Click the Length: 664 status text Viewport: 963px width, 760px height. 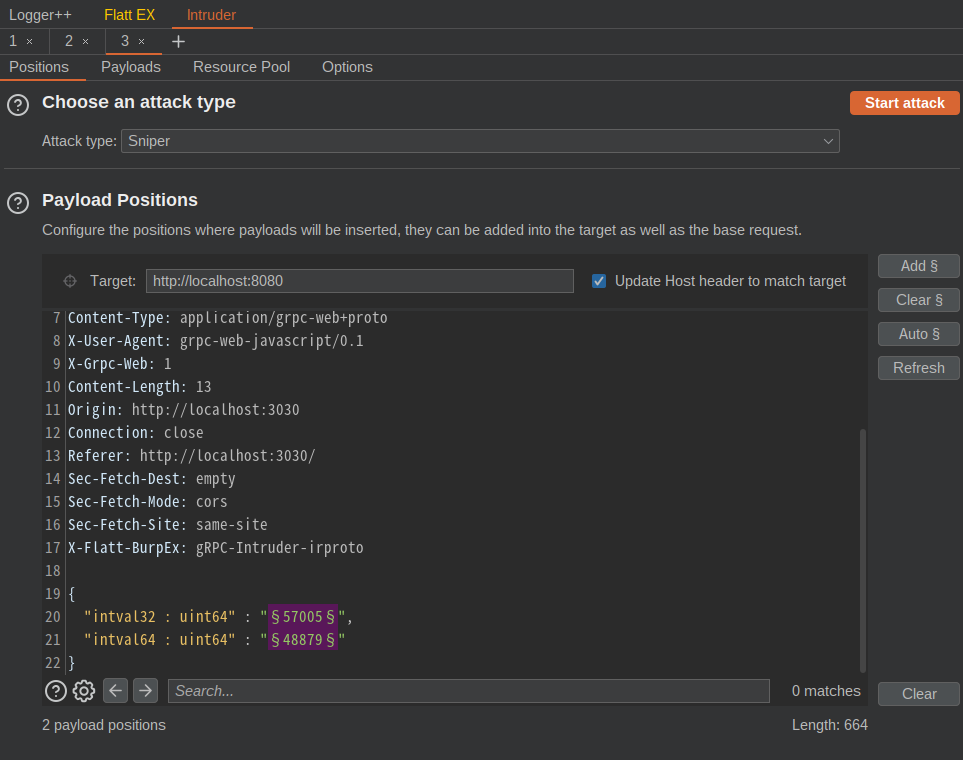tap(830, 725)
